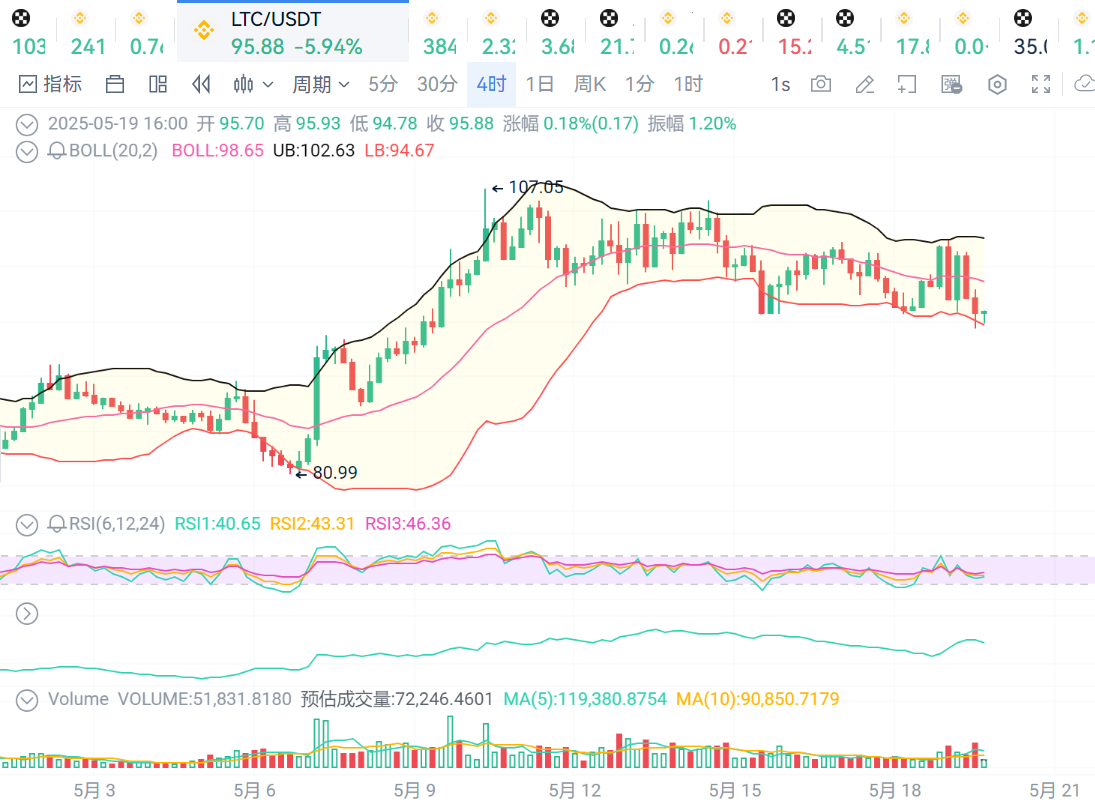Click the RSI3:46.36 value
This screenshot has width=1095, height=805.
[x=408, y=524]
